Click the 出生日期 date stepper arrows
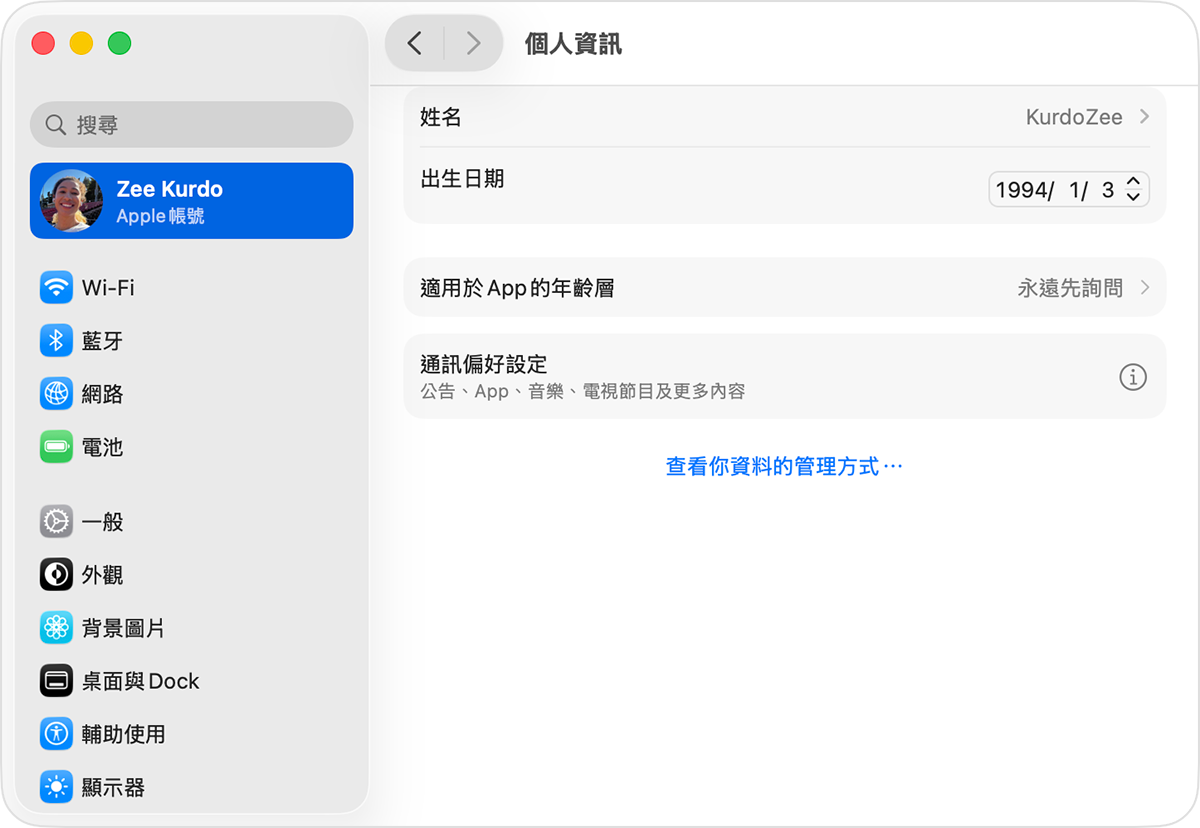Image resolution: width=1200 pixels, height=828 pixels. (x=1135, y=187)
